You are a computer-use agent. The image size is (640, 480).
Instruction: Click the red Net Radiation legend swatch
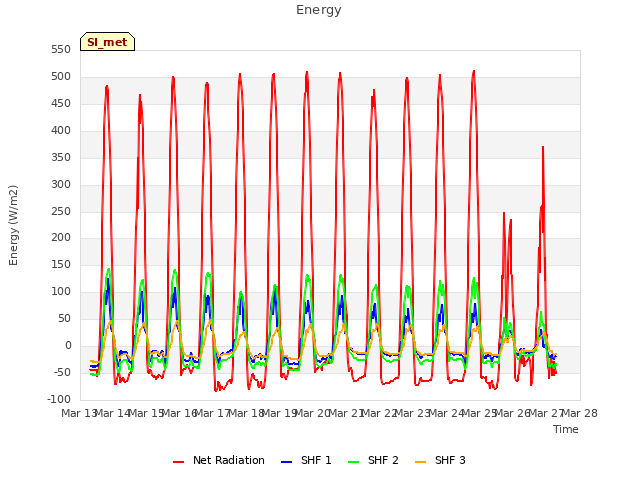[x=178, y=462]
